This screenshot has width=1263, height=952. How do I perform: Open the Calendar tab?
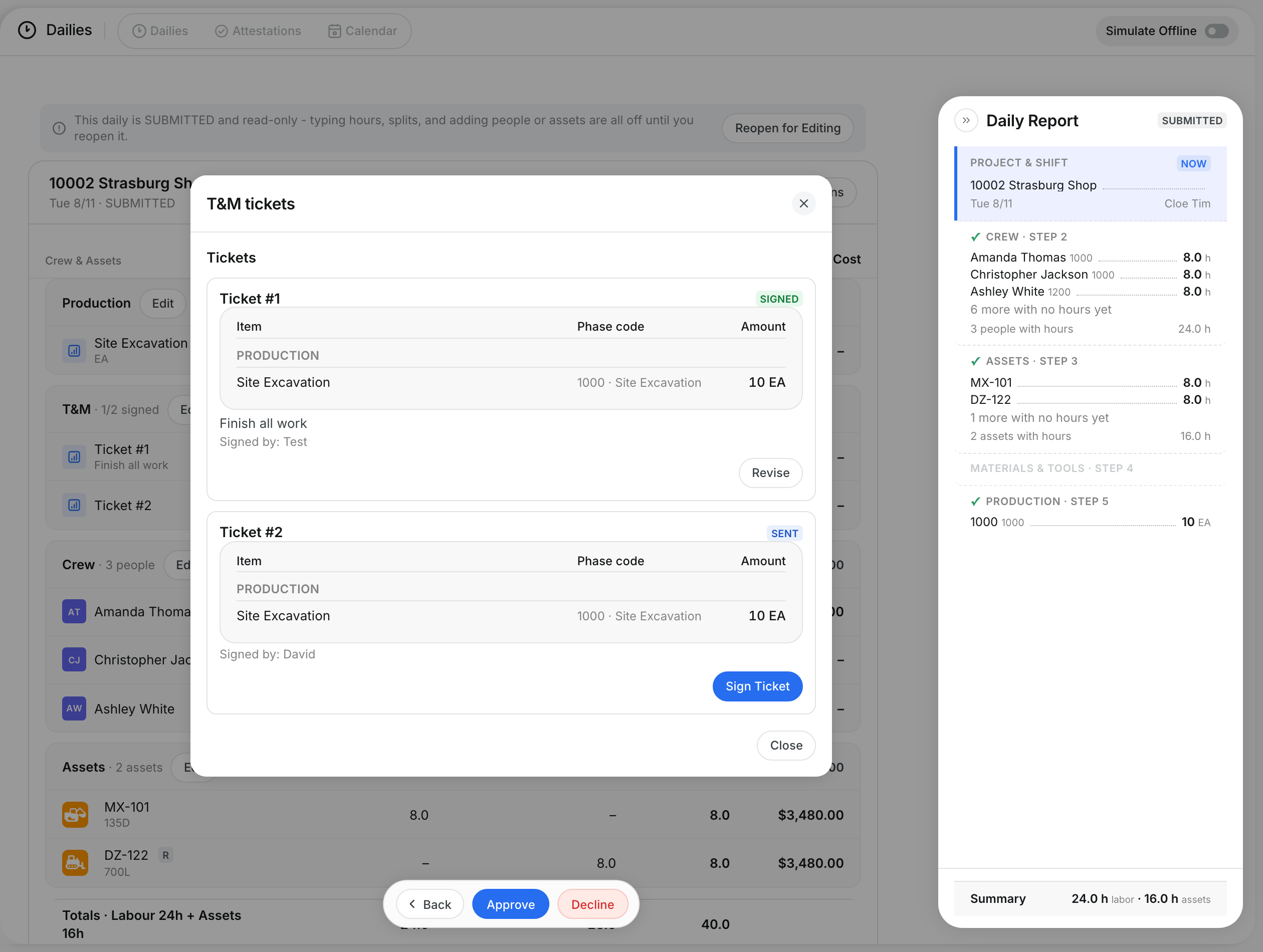(x=362, y=31)
